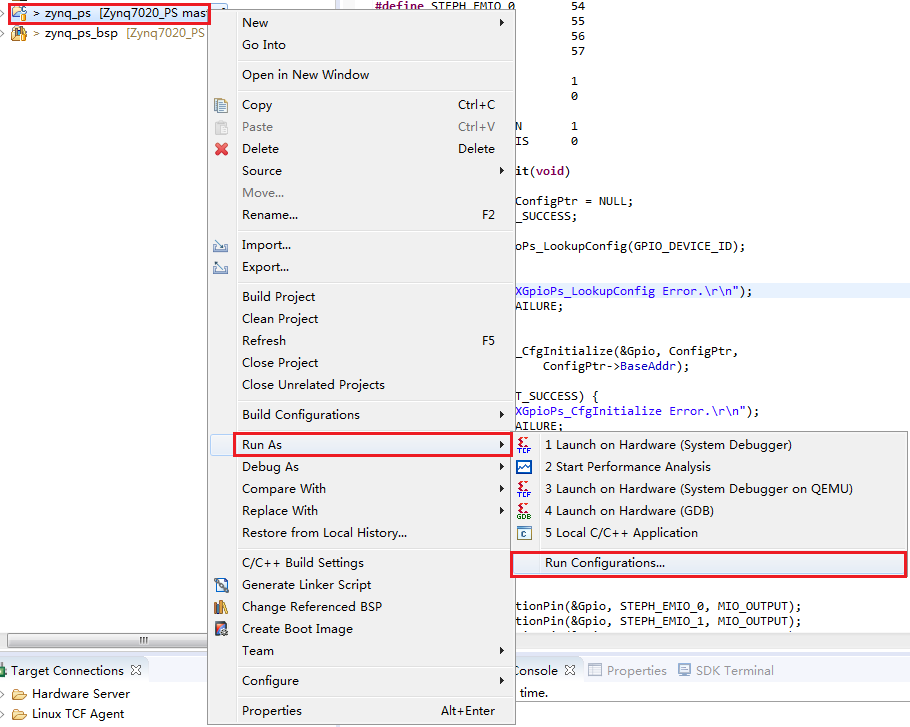Click the Copy icon in the context menu
Screen dimensions: 910x727
[x=221, y=105]
